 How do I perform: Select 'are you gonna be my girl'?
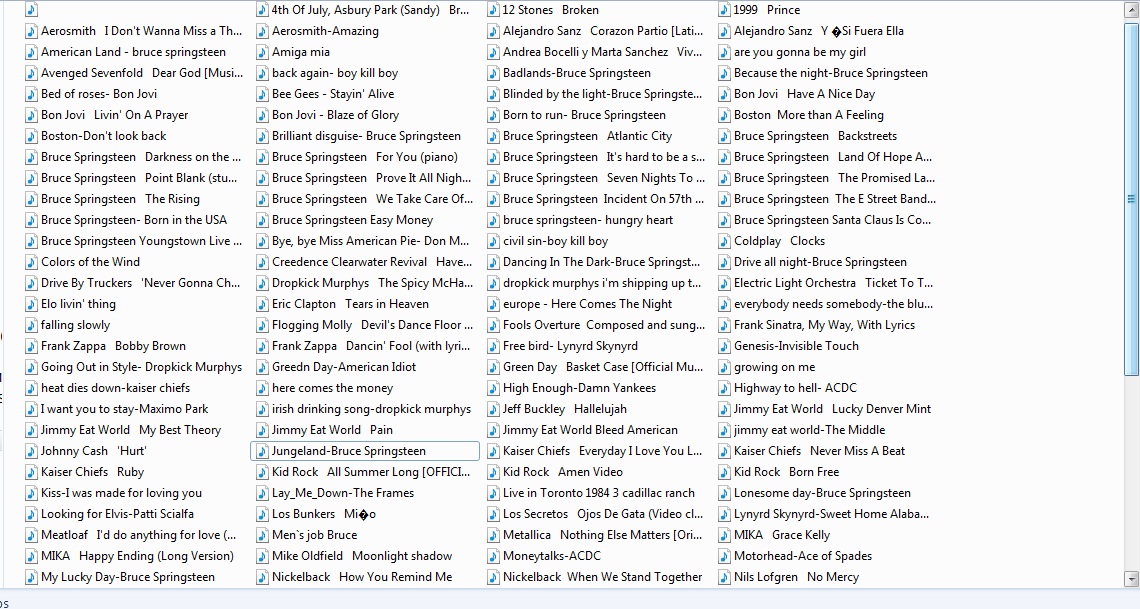(800, 52)
